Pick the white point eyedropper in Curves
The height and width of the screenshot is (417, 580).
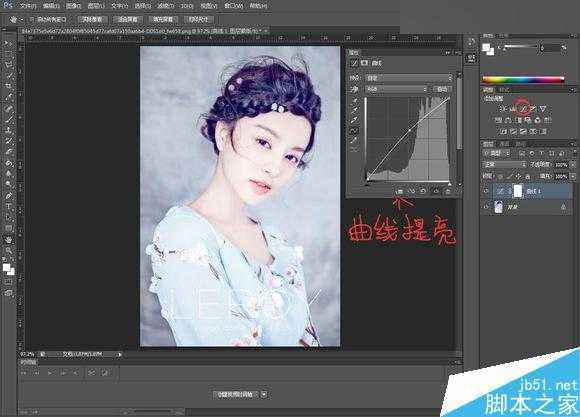[355, 120]
